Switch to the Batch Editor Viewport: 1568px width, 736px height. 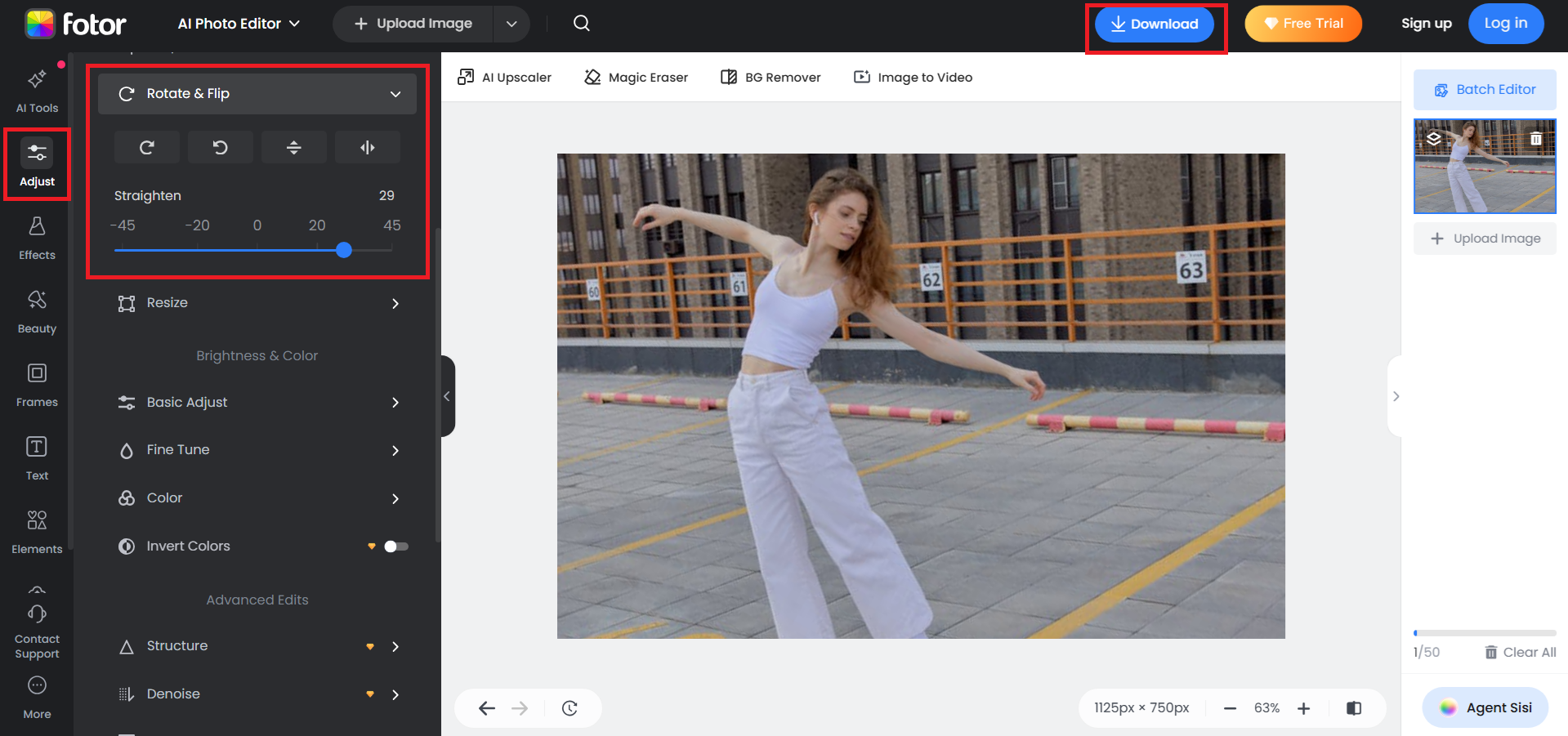[1485, 89]
